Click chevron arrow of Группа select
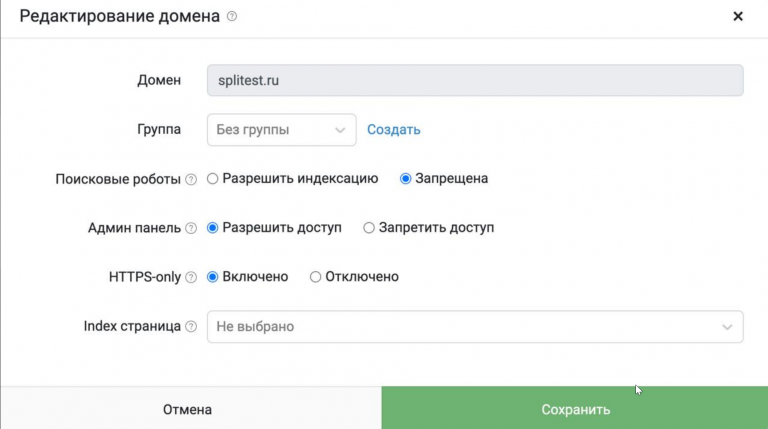This screenshot has height=429, width=768. (341, 130)
